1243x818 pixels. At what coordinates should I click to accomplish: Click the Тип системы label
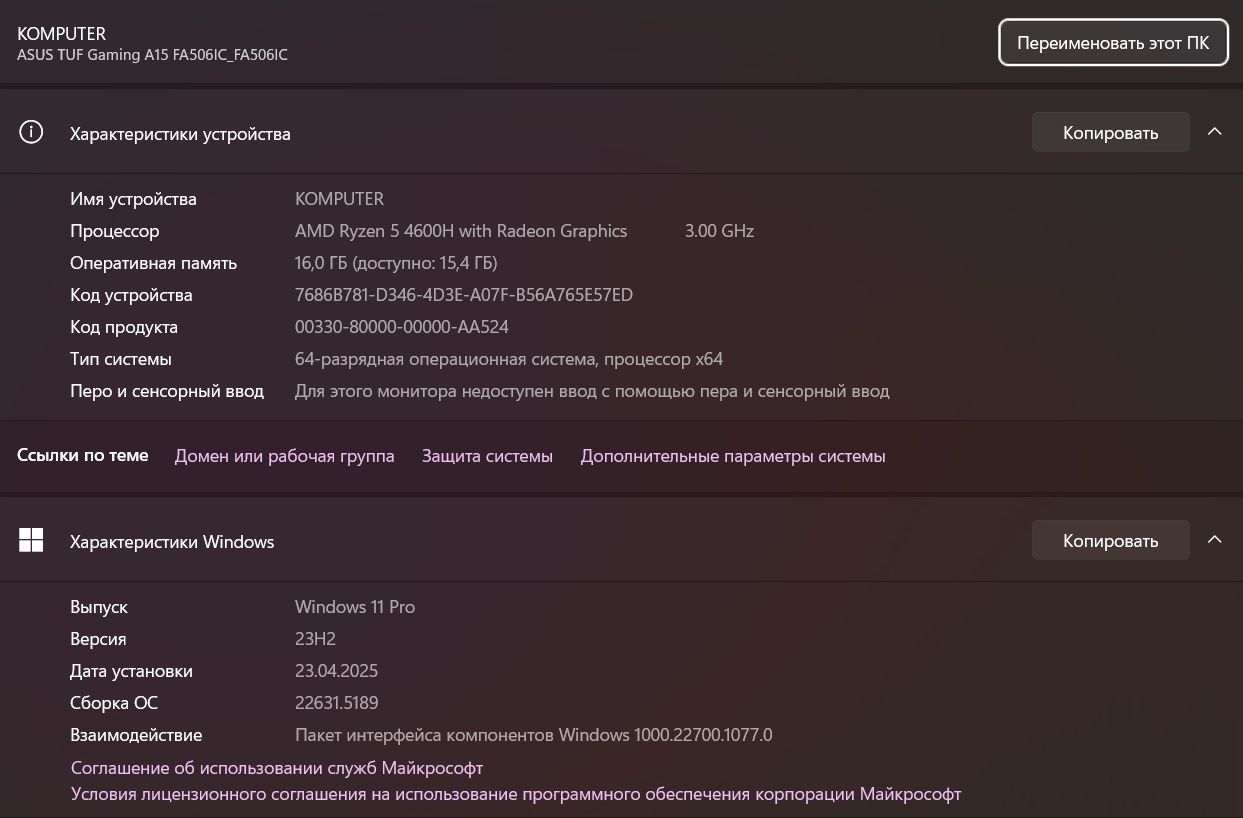point(121,359)
